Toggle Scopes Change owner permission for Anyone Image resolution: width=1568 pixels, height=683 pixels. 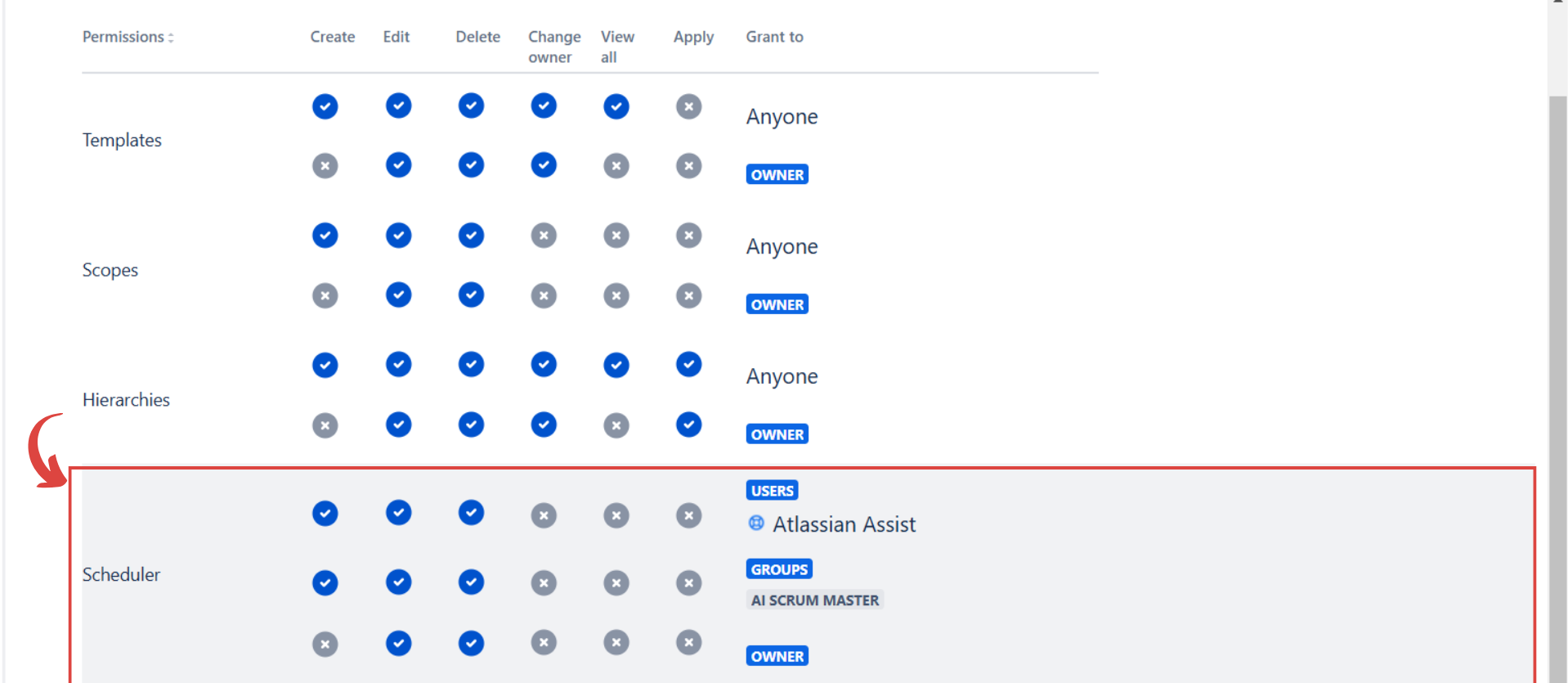(x=543, y=236)
